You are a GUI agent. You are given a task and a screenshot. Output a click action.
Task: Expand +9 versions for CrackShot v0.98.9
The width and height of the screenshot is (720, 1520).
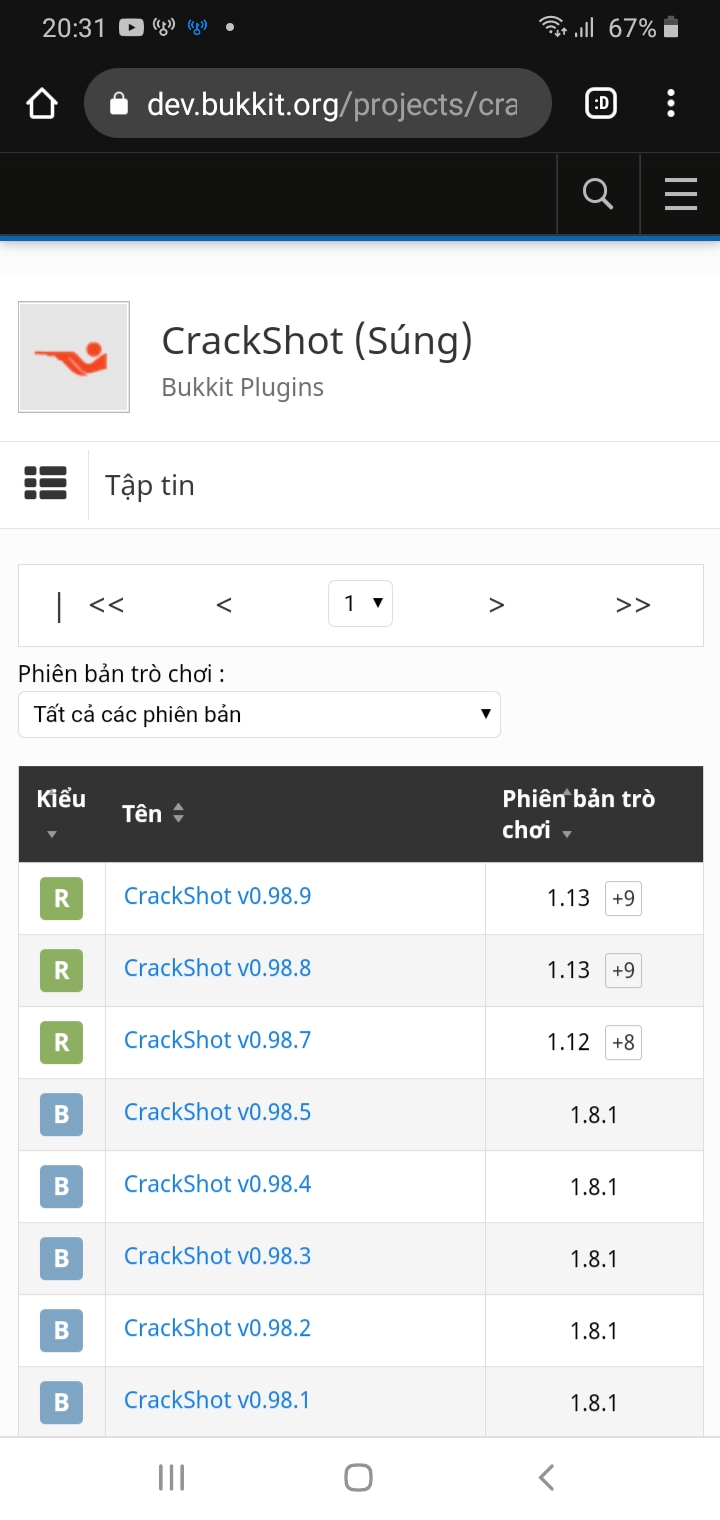pyautogui.click(x=623, y=898)
